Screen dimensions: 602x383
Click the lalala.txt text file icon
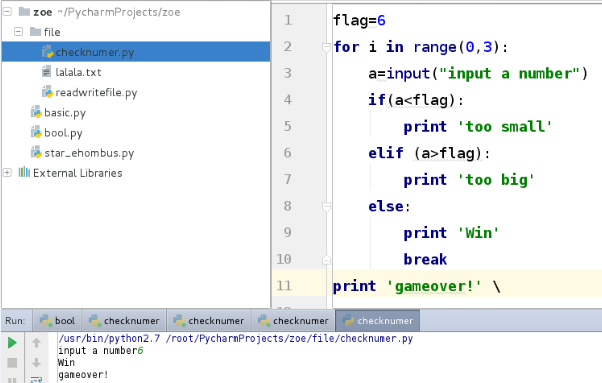[46, 72]
